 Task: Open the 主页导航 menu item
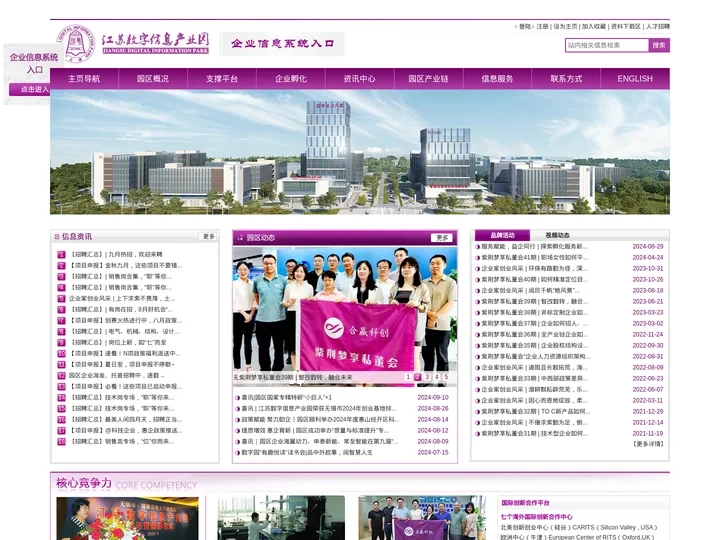point(84,79)
